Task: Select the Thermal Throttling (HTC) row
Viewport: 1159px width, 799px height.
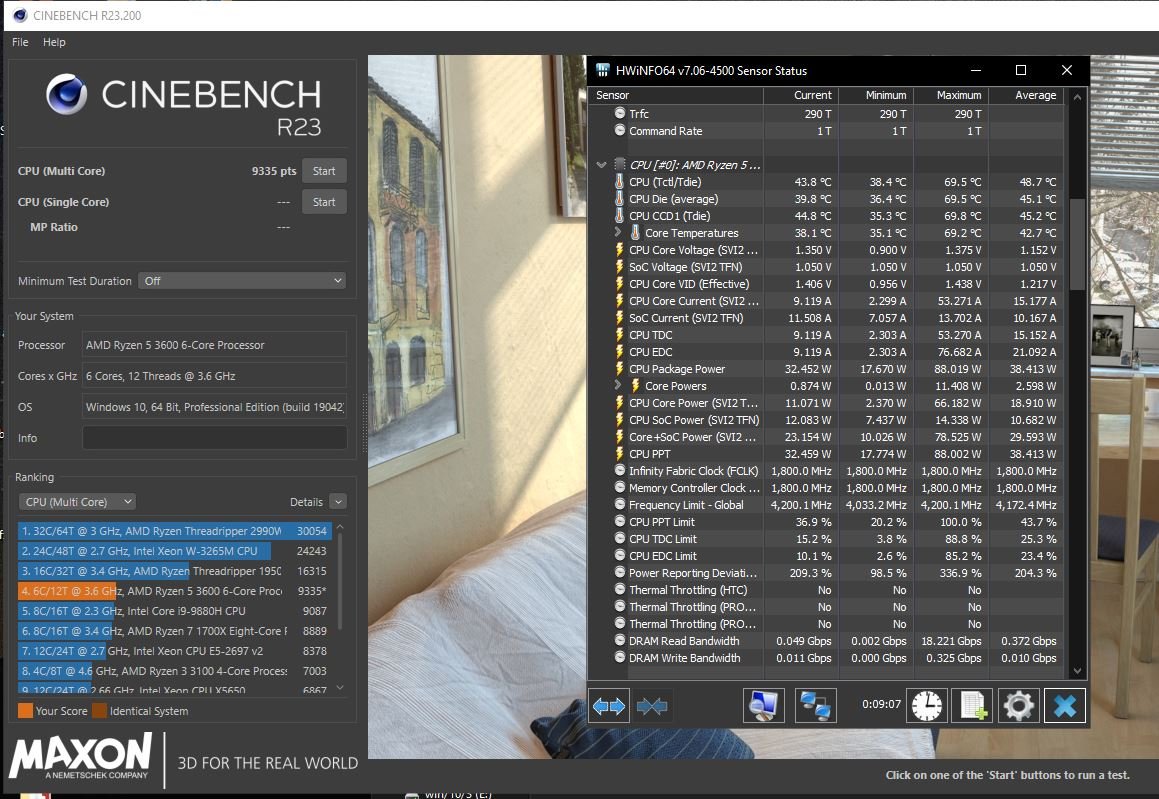Action: pos(826,590)
